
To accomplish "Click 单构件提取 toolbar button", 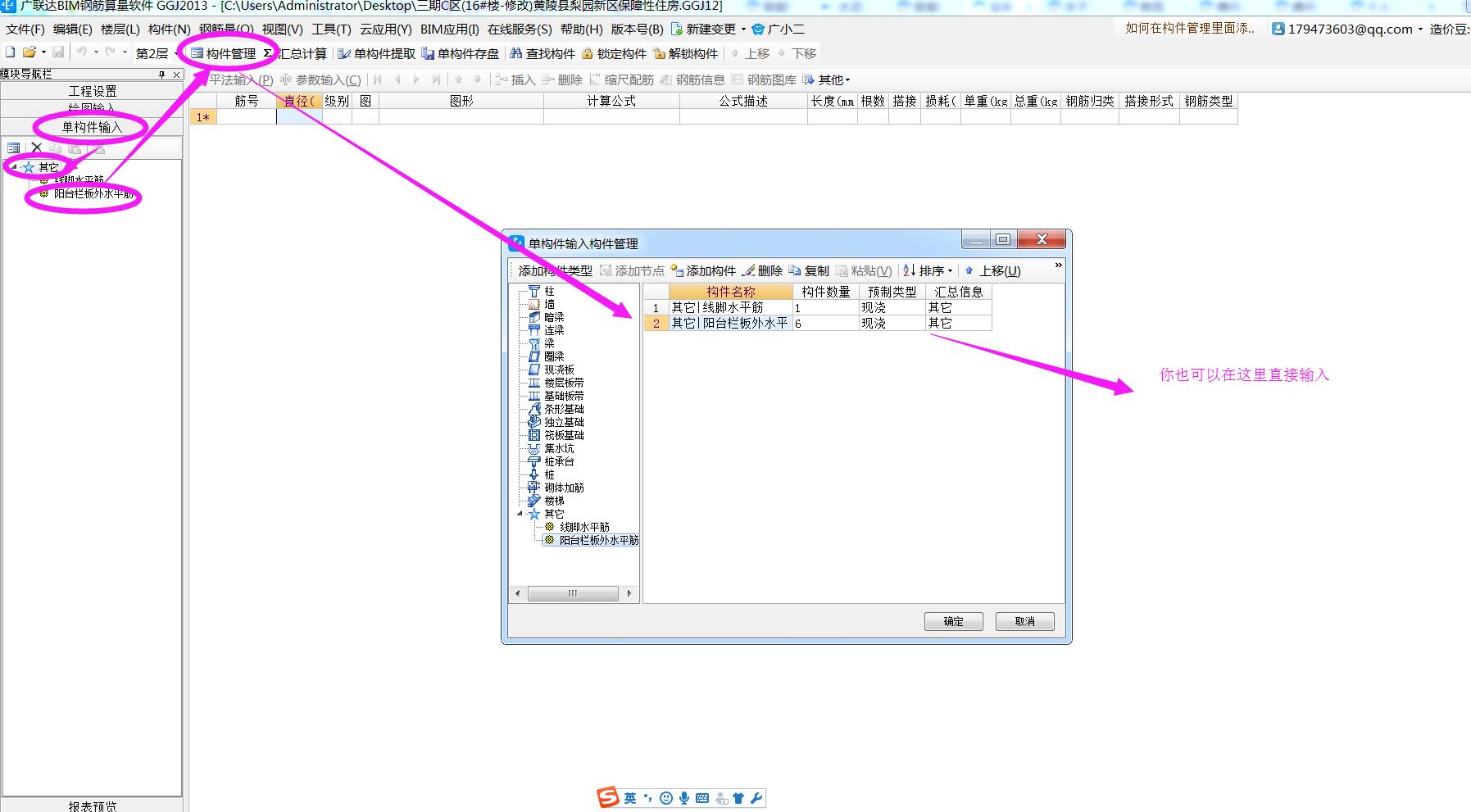I will tap(377, 53).
